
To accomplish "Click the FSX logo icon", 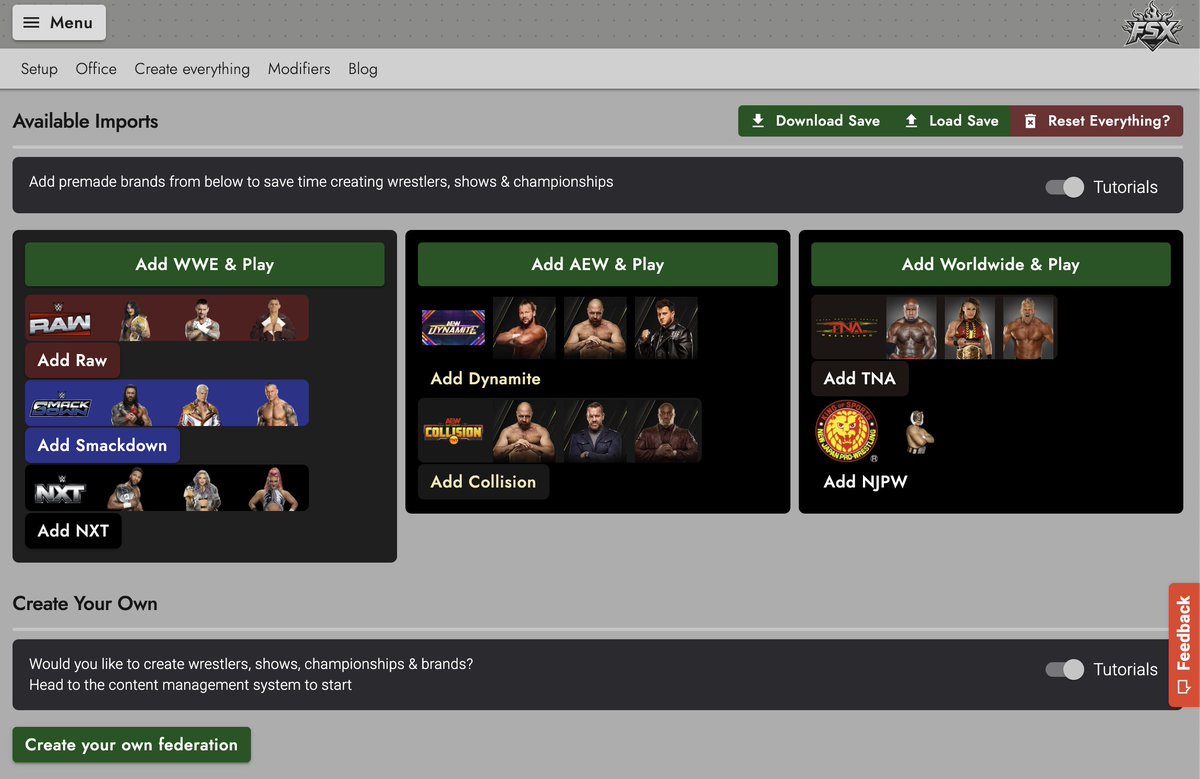I will 1152,25.
